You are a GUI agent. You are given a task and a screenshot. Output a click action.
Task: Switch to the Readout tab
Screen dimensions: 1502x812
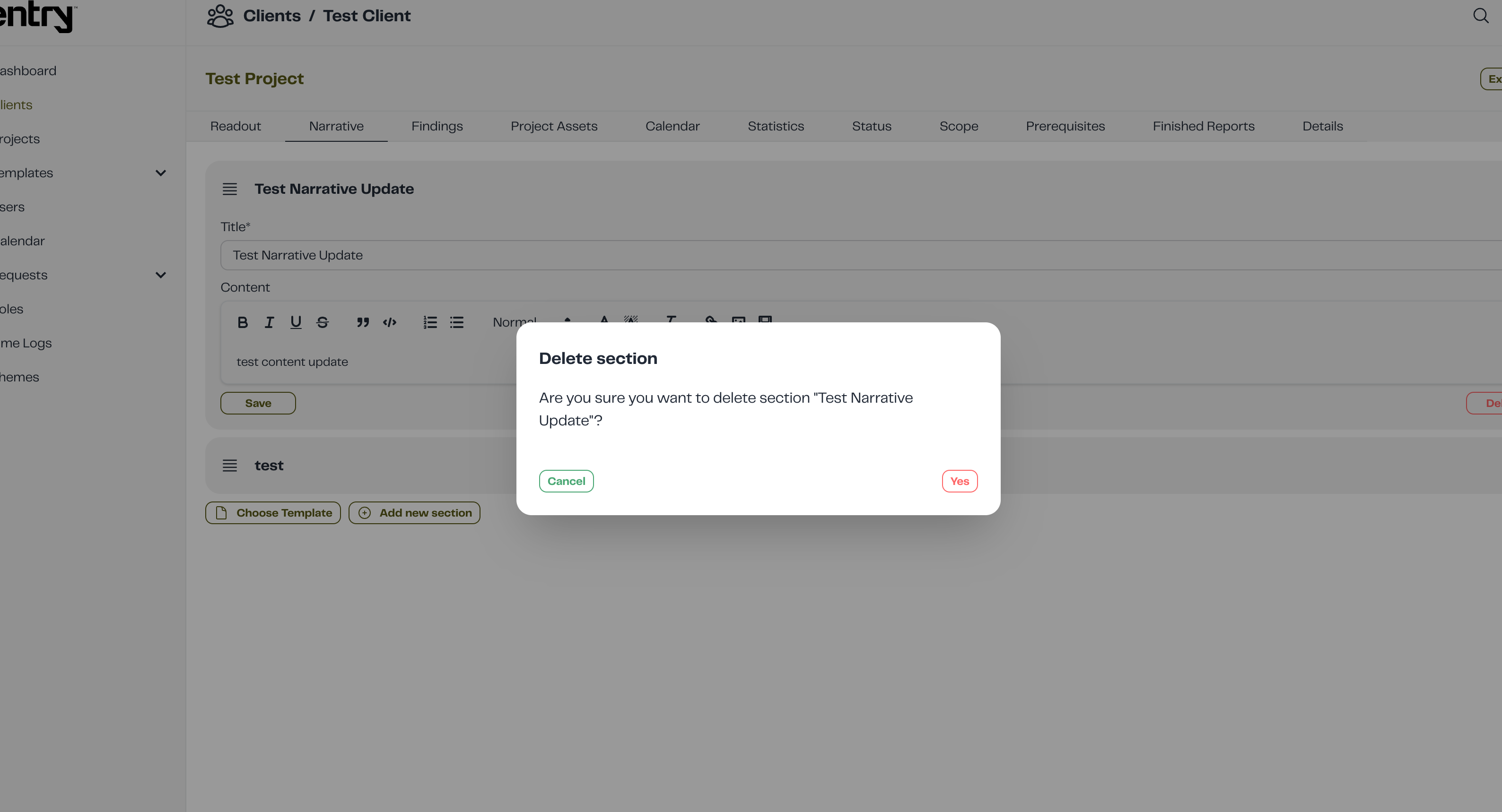(236, 126)
